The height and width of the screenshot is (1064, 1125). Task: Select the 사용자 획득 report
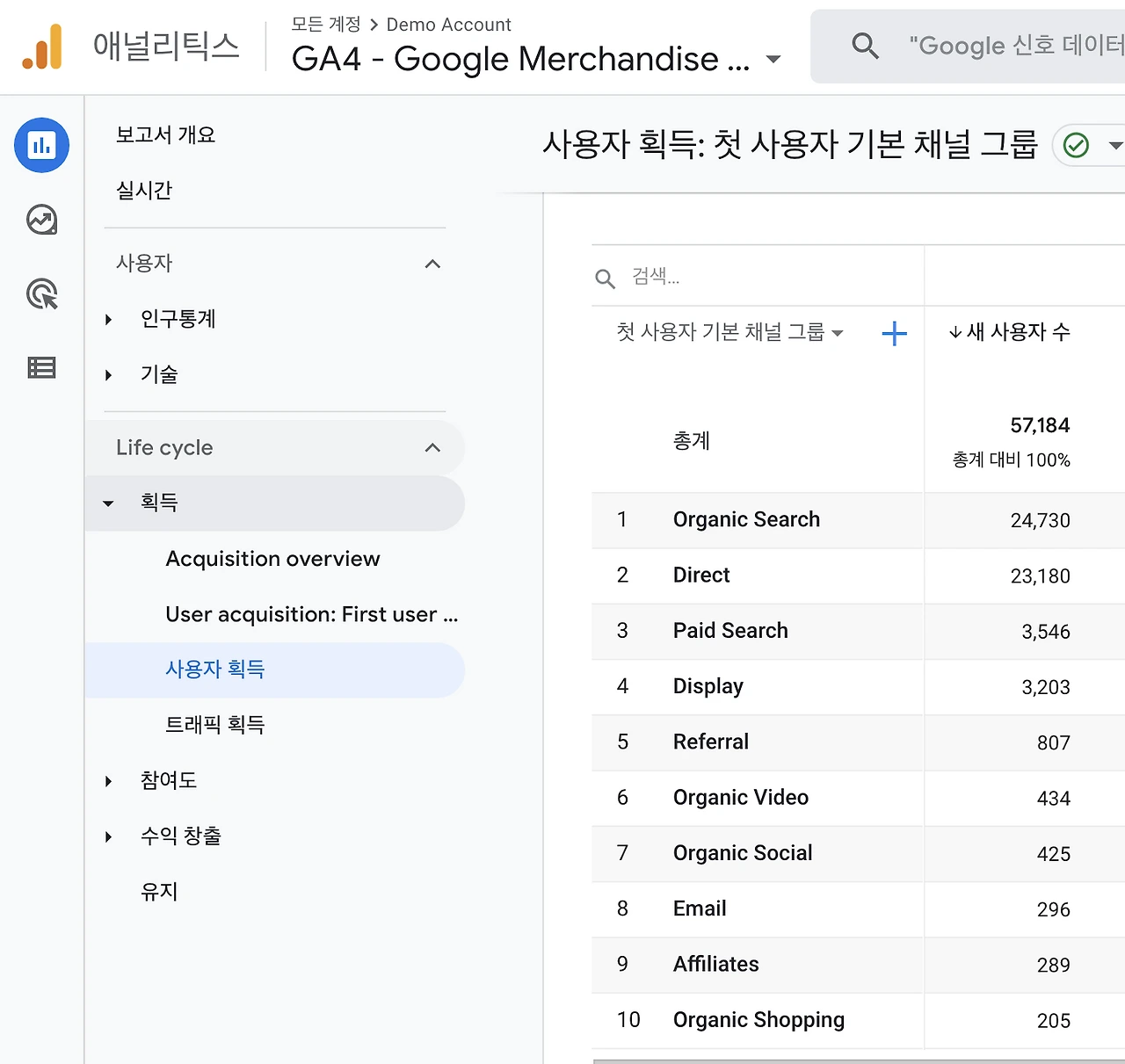click(x=274, y=670)
